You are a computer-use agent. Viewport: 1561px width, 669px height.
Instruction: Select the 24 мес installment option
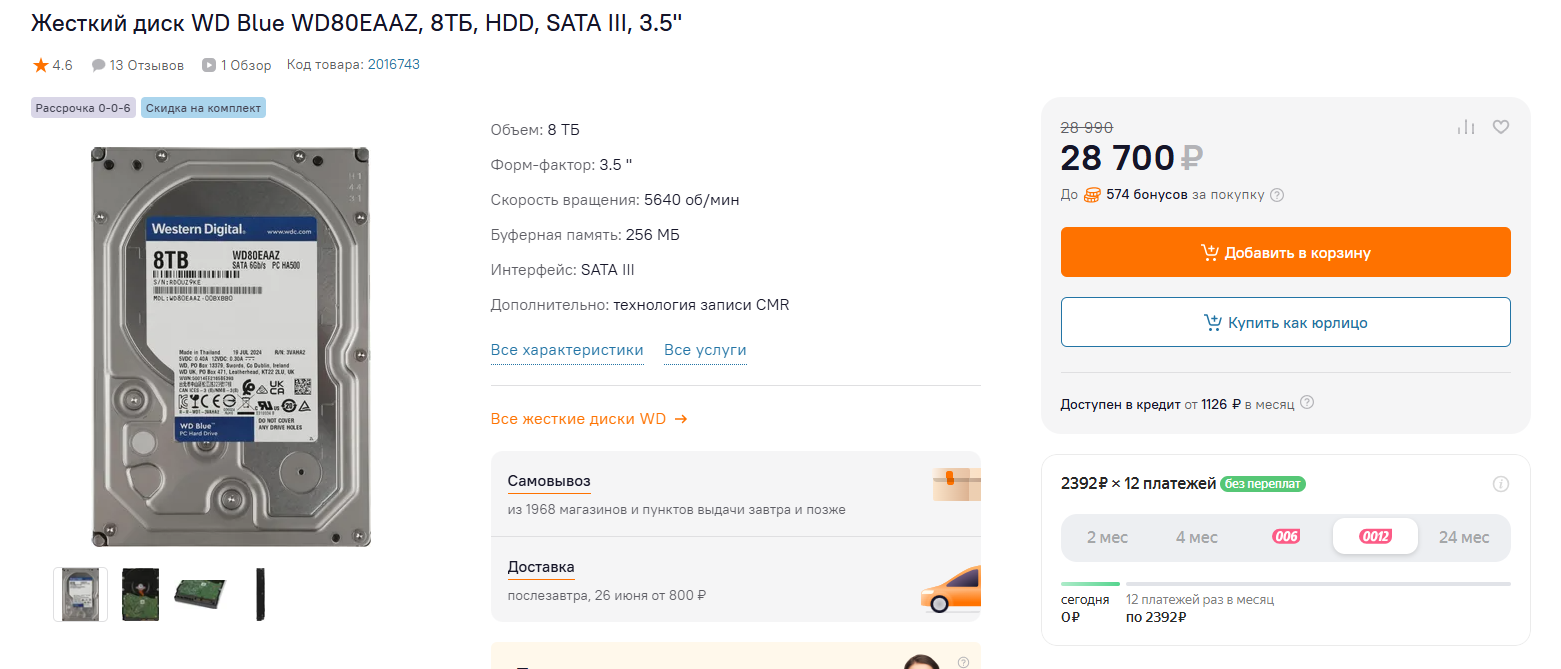(x=1463, y=537)
